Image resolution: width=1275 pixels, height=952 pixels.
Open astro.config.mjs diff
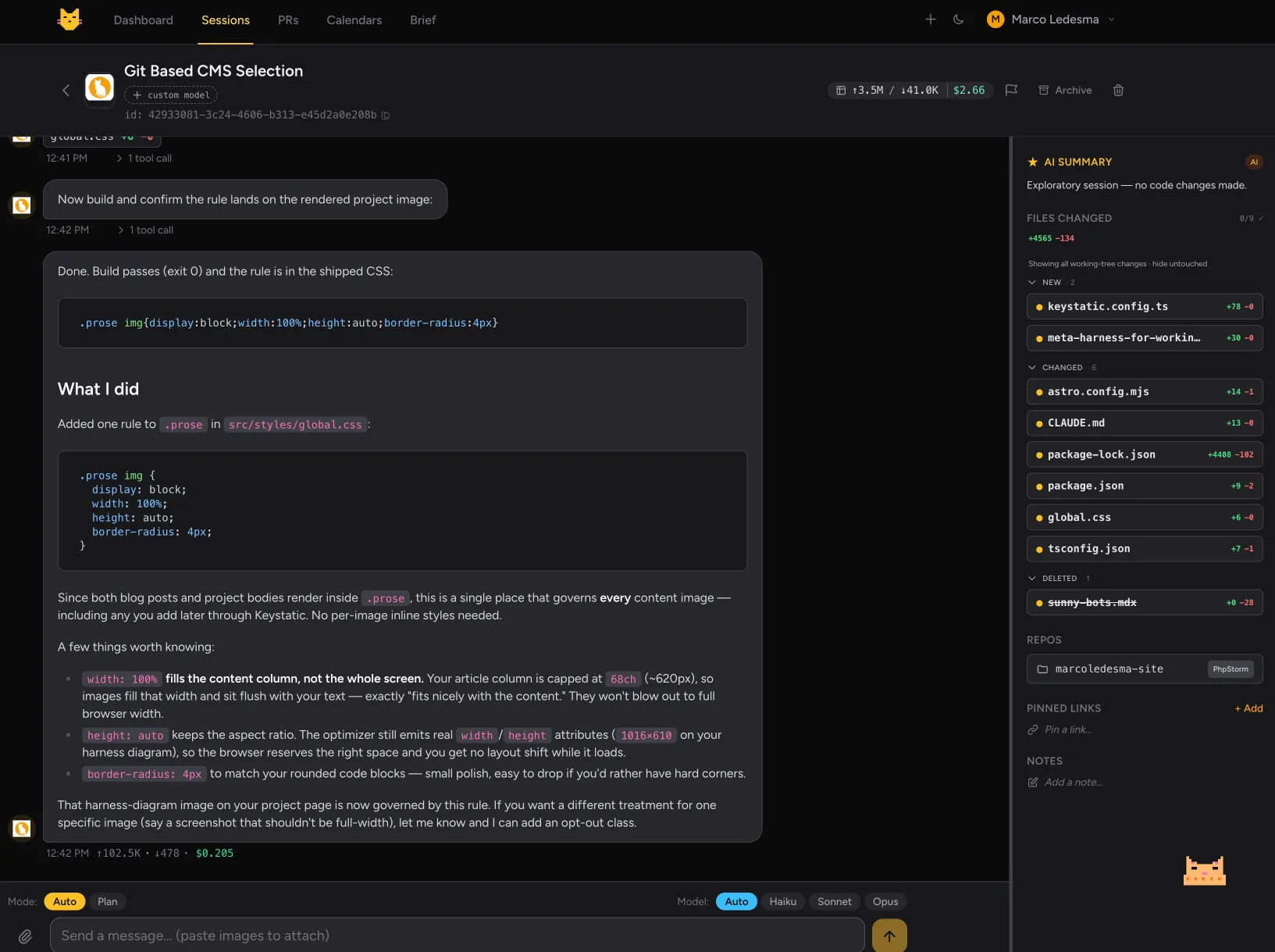coord(1145,392)
